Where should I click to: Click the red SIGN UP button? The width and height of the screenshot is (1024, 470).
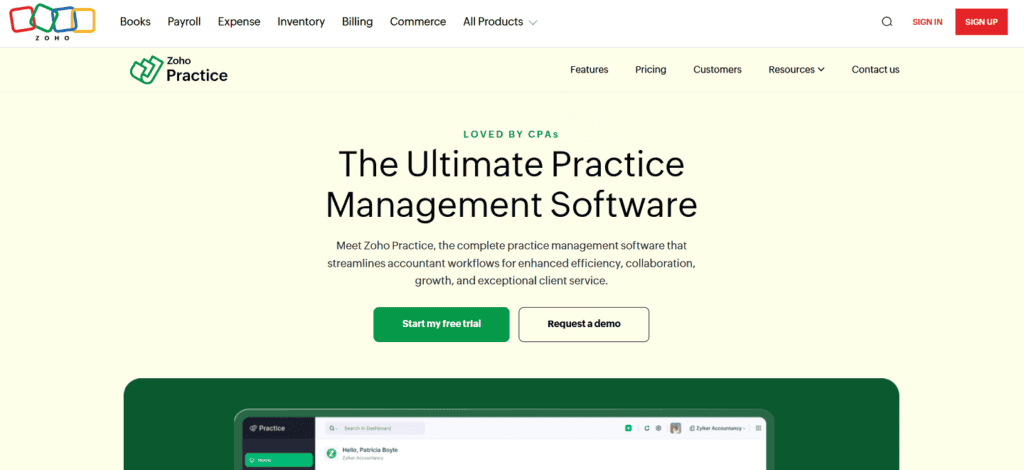982,22
